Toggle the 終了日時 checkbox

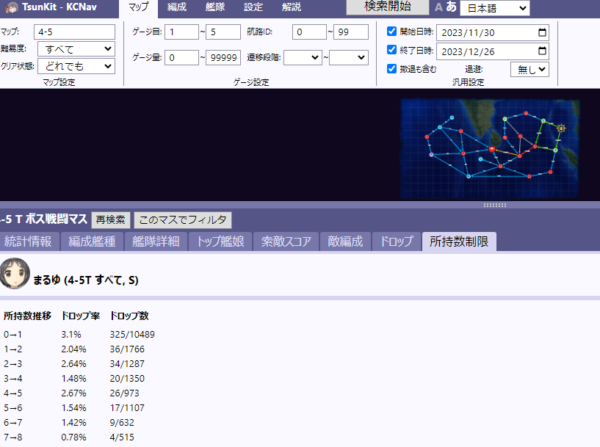click(x=392, y=50)
